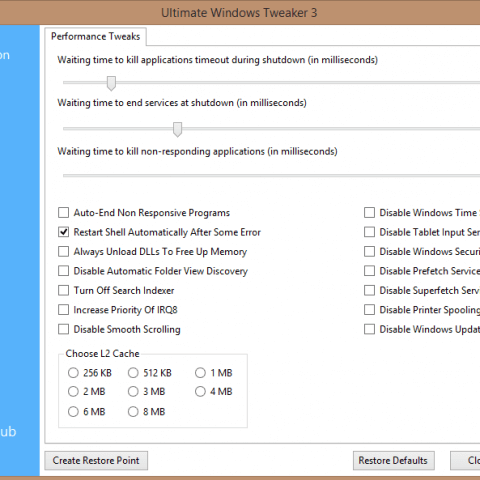Click the kill non-responding applications label
Image resolution: width=480 pixels, height=480 pixels.
197,151
